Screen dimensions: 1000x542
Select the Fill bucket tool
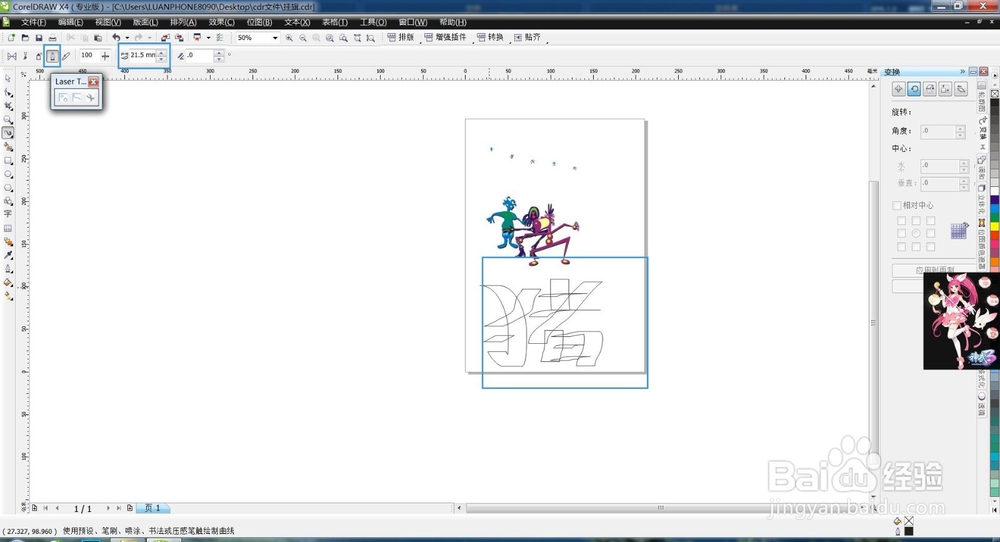(x=8, y=282)
